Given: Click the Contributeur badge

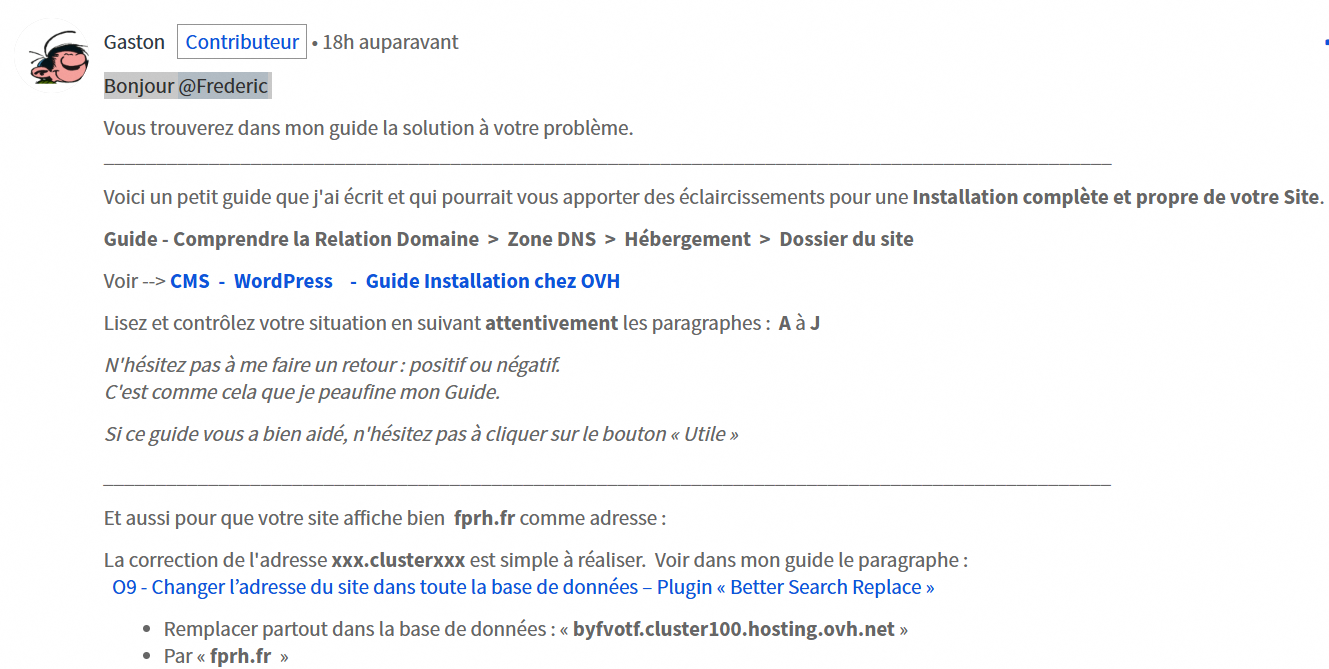Looking at the screenshot, I should [x=242, y=42].
